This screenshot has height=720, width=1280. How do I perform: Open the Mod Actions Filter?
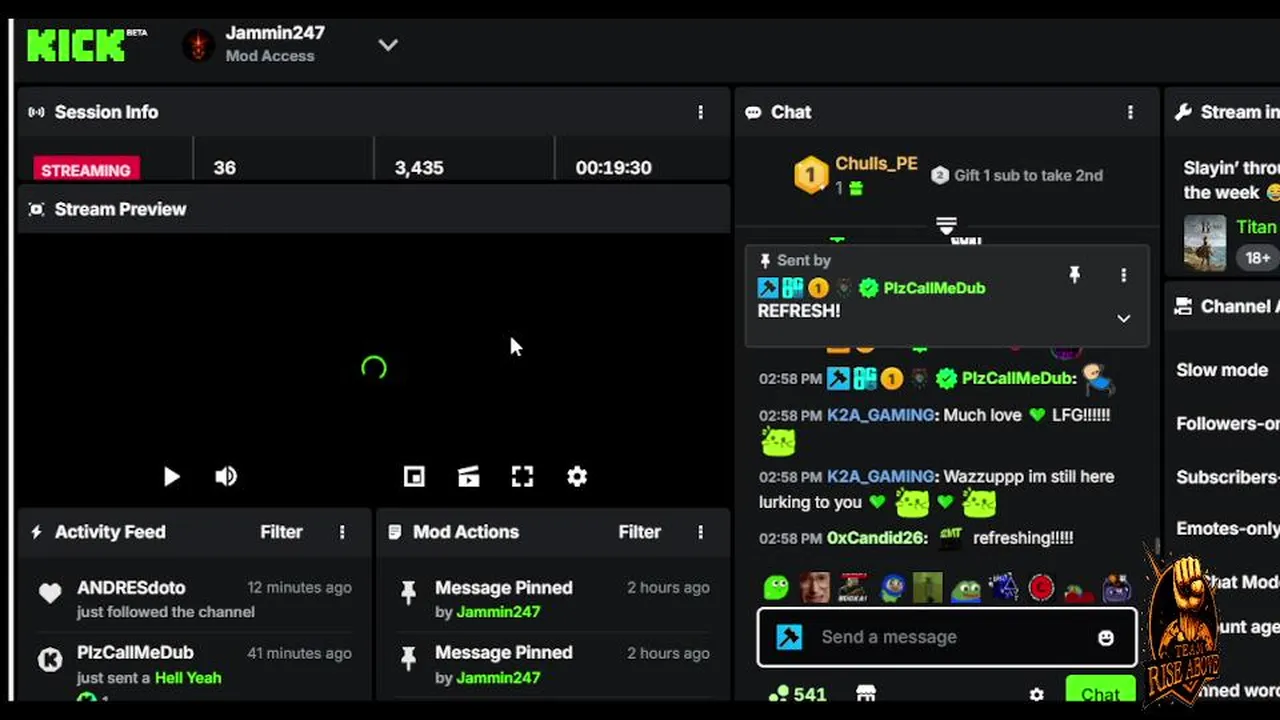[x=639, y=532]
